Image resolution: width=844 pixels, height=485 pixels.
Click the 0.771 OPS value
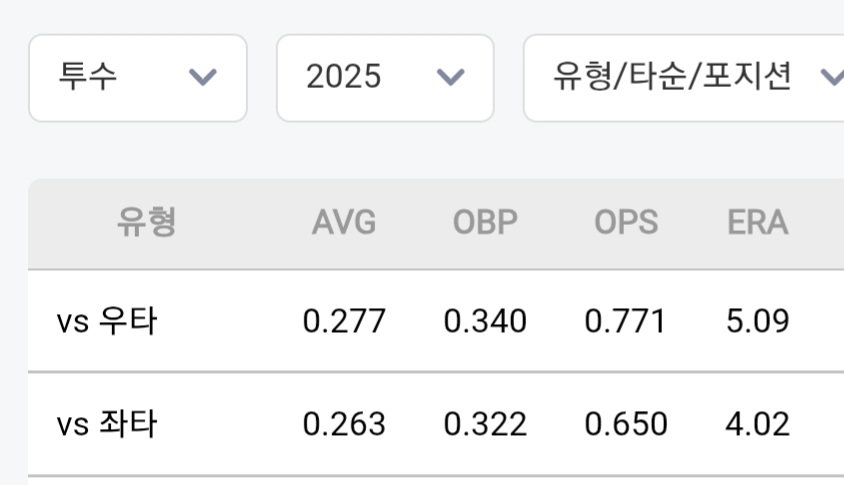(x=625, y=321)
